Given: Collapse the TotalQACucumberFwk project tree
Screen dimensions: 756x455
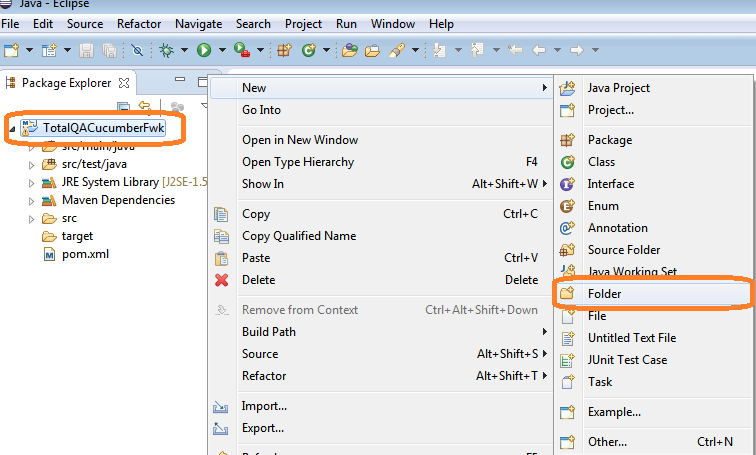Looking at the screenshot, I should point(12,129).
